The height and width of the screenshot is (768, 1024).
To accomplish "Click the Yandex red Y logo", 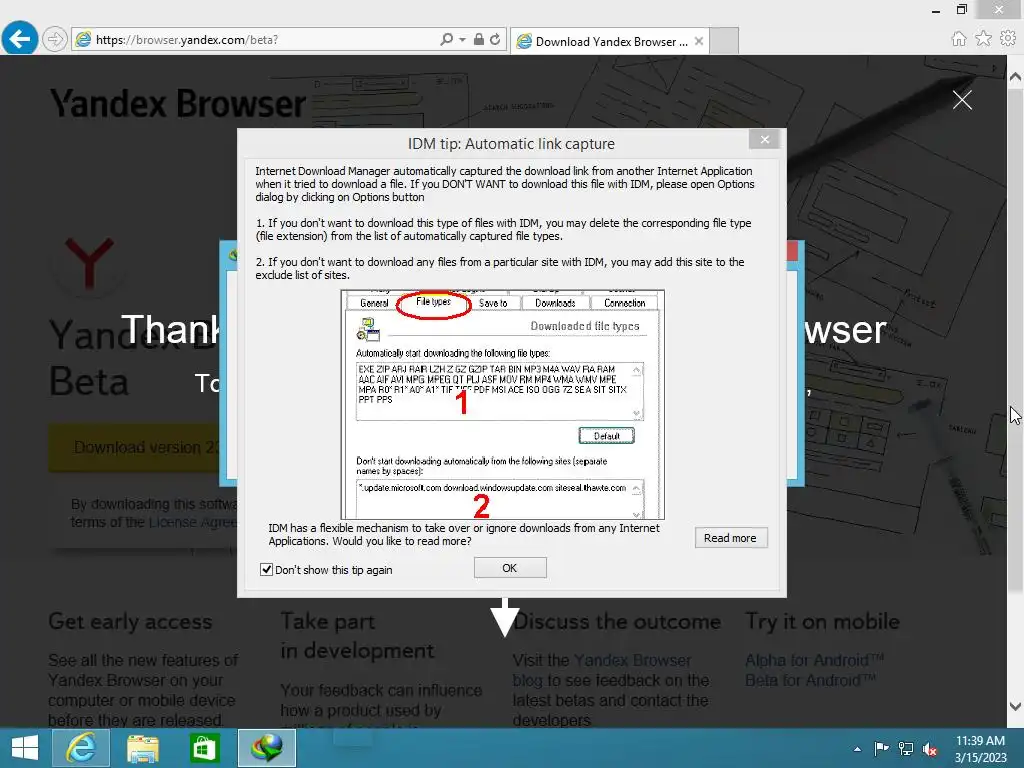I will click(x=89, y=264).
